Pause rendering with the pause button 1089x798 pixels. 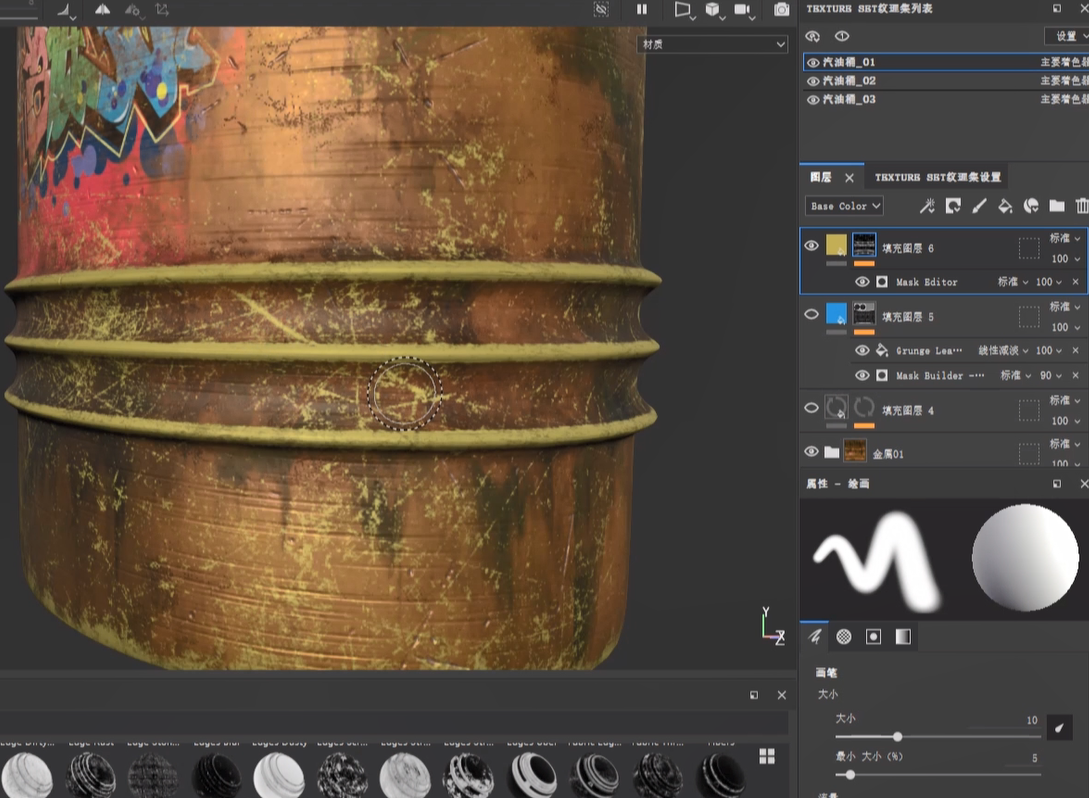[x=642, y=10]
